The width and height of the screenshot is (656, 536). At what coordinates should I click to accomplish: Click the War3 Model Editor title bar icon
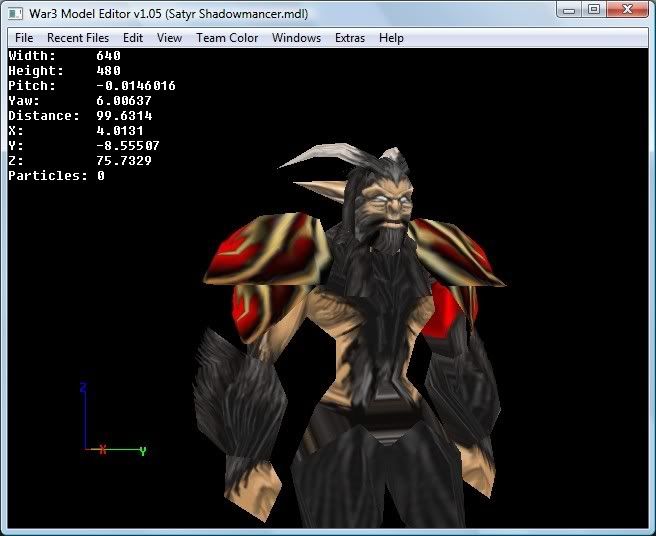(x=15, y=13)
